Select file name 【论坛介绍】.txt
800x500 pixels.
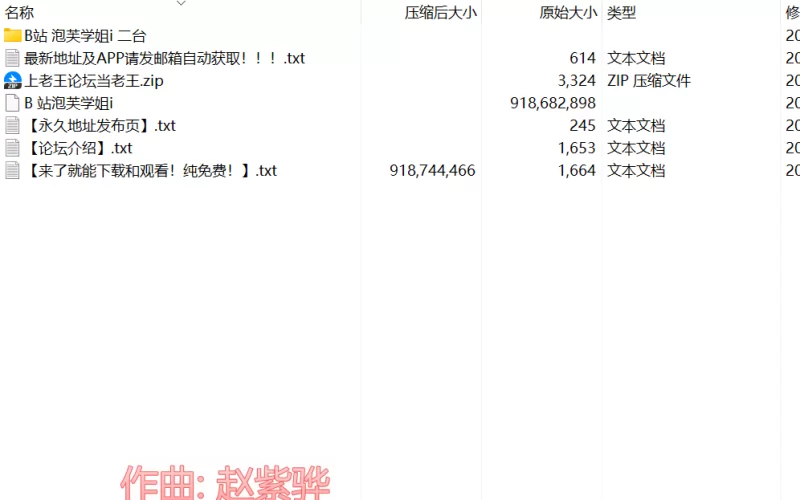click(78, 148)
